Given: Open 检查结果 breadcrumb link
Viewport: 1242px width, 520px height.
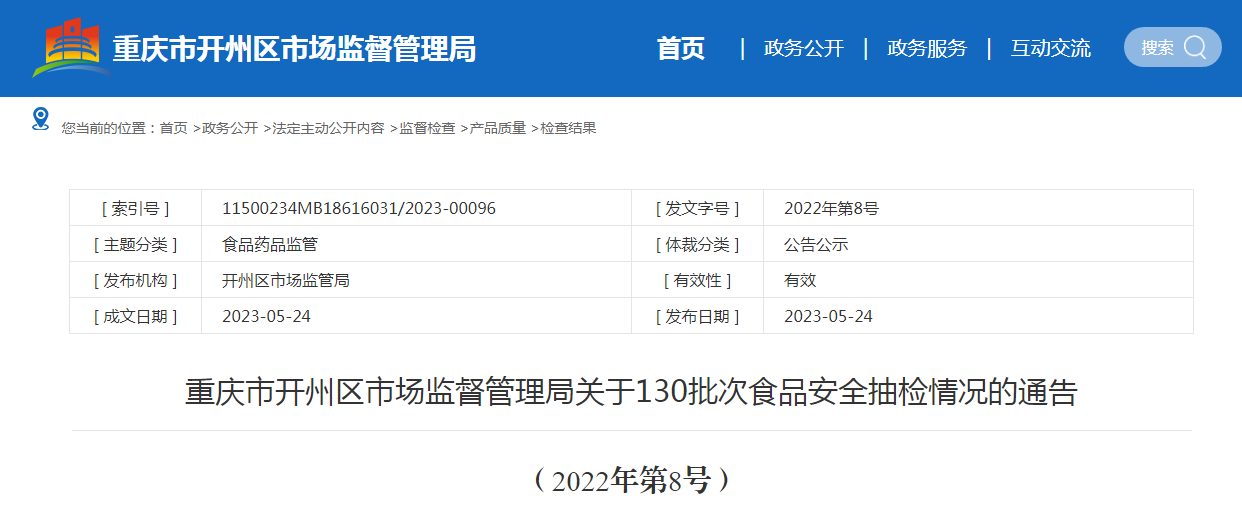Looking at the screenshot, I should [569, 128].
